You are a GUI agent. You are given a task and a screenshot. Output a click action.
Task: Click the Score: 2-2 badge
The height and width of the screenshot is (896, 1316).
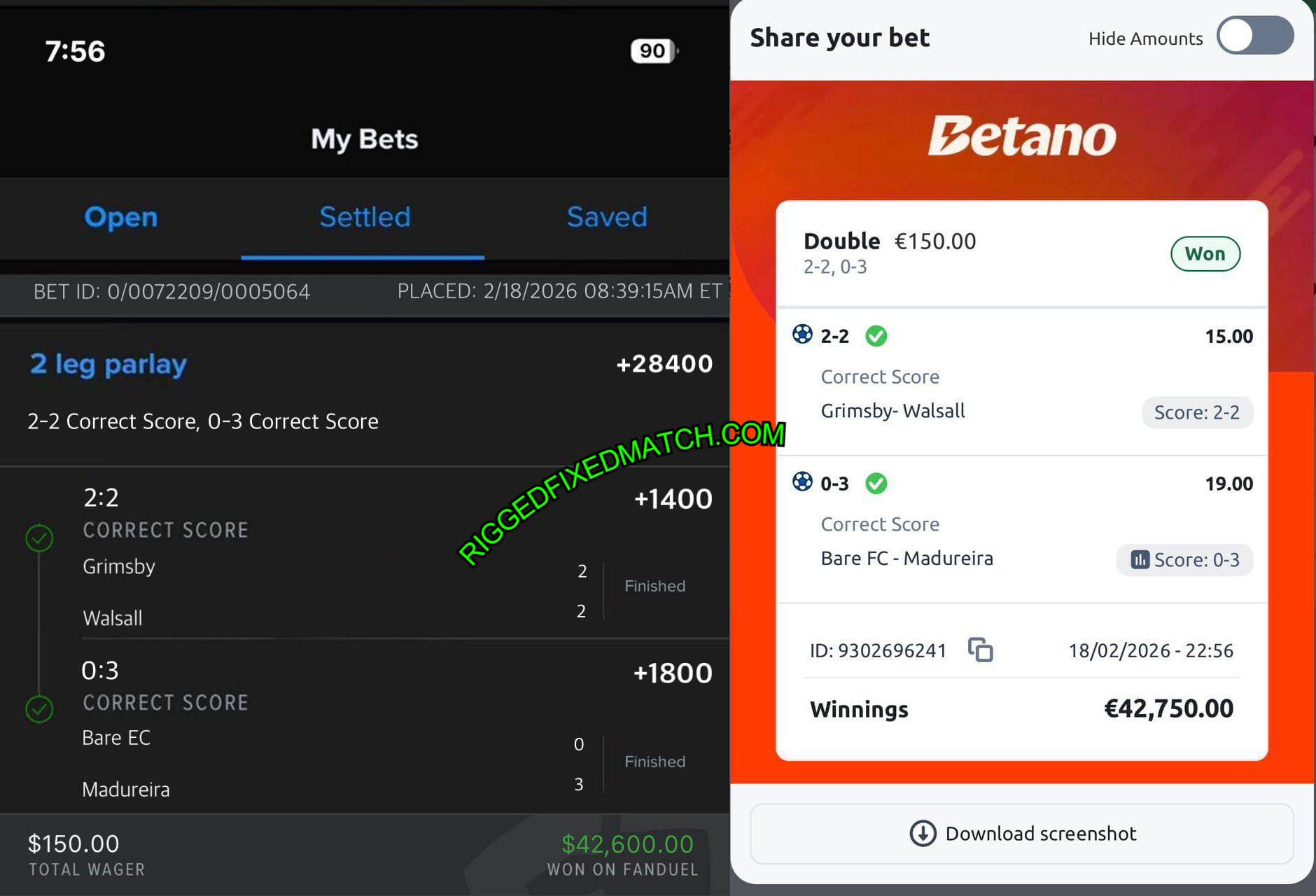pyautogui.click(x=1197, y=412)
